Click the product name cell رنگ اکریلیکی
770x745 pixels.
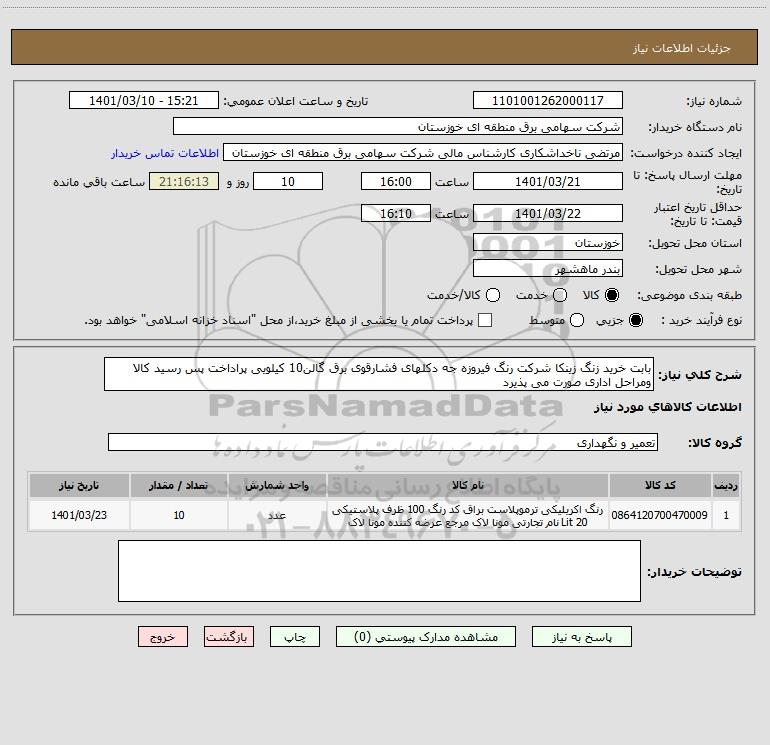(468, 515)
